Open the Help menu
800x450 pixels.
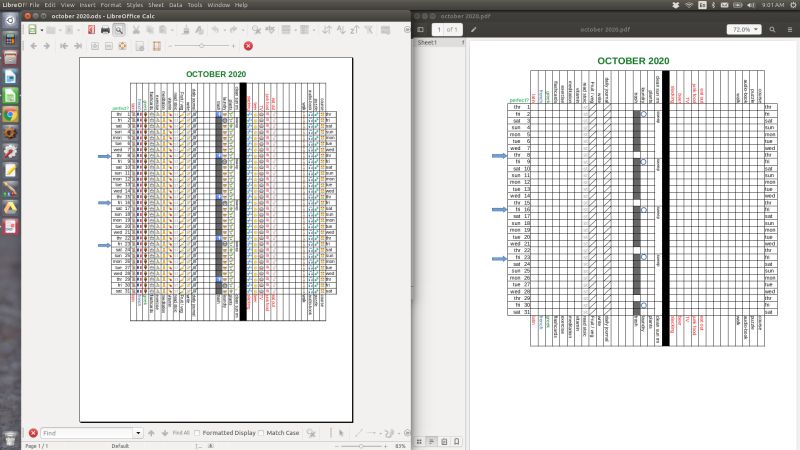click(x=241, y=5)
